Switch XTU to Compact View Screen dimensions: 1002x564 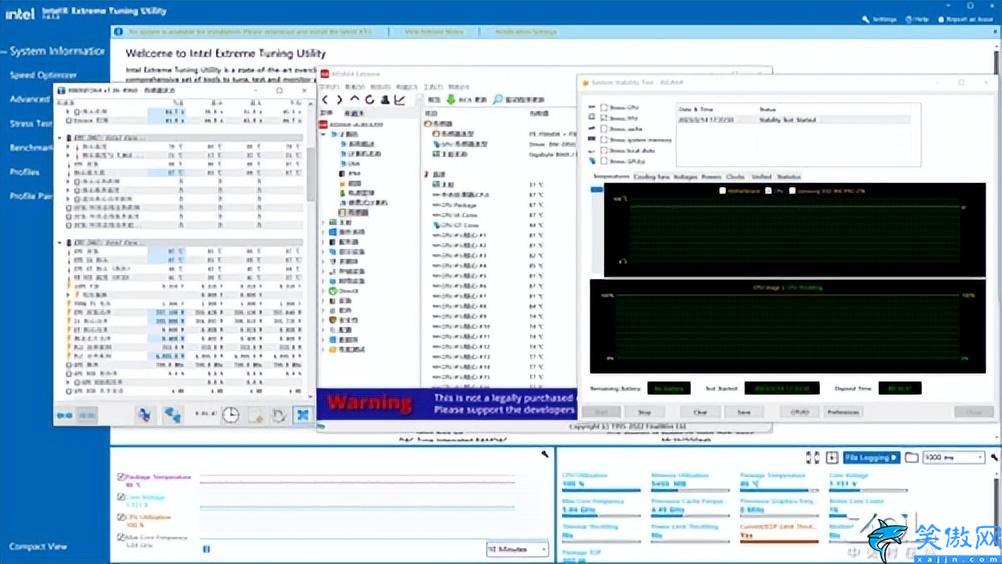click(x=38, y=546)
